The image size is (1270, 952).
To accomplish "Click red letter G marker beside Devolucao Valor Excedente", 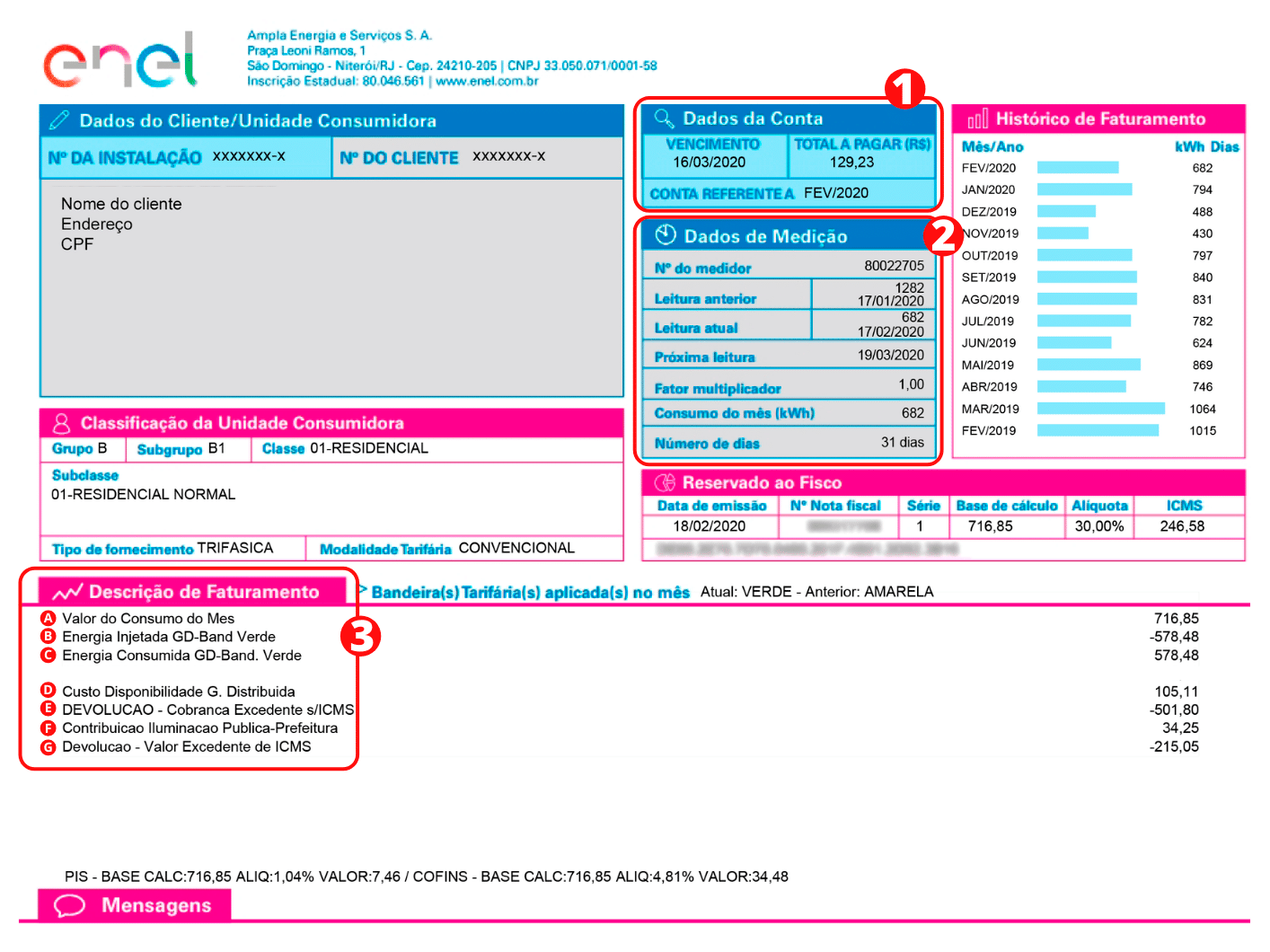I will [x=49, y=746].
